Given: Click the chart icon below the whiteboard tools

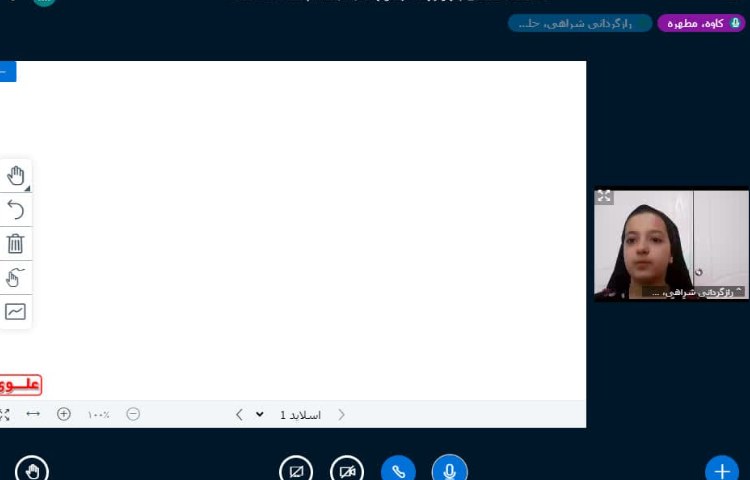Looking at the screenshot, I should click(x=15, y=311).
